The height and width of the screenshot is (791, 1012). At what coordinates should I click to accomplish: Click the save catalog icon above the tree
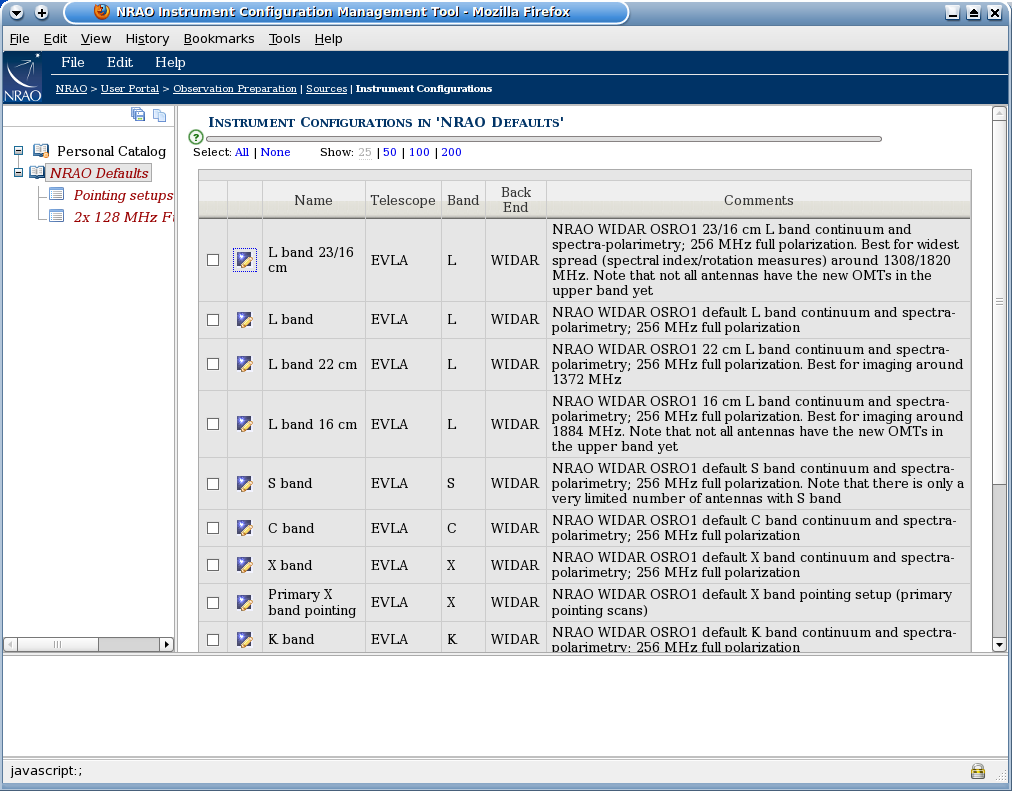coord(138,115)
